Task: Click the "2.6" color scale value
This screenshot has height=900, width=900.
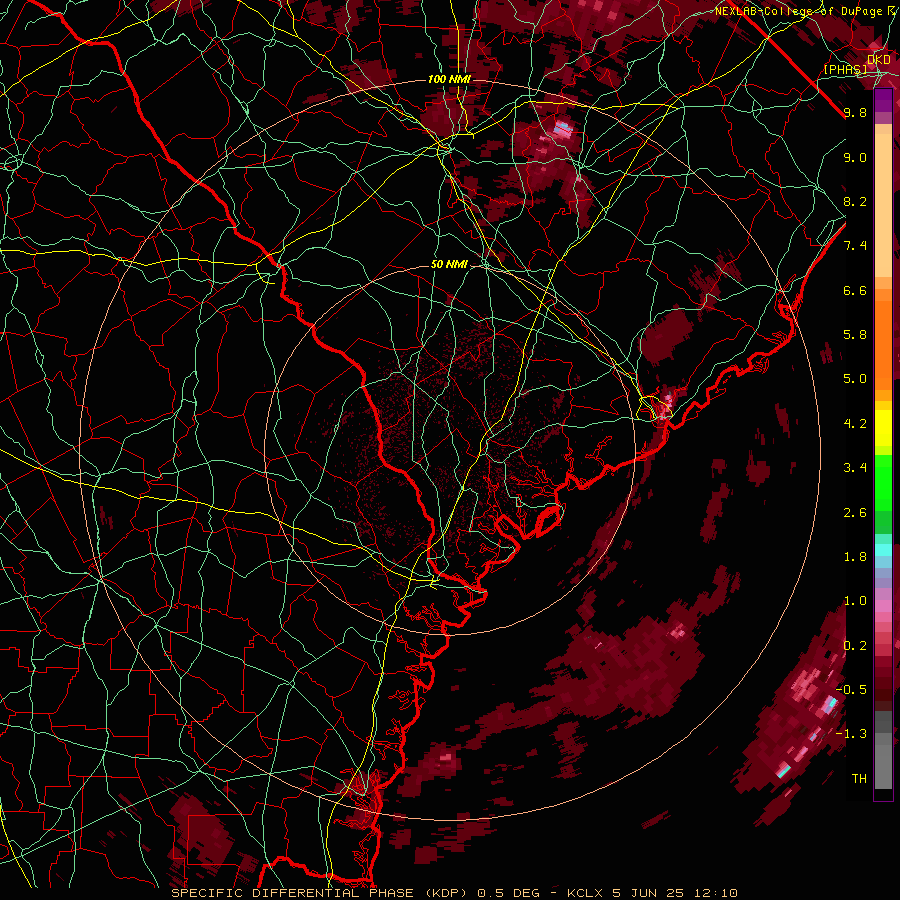Action: (x=855, y=513)
